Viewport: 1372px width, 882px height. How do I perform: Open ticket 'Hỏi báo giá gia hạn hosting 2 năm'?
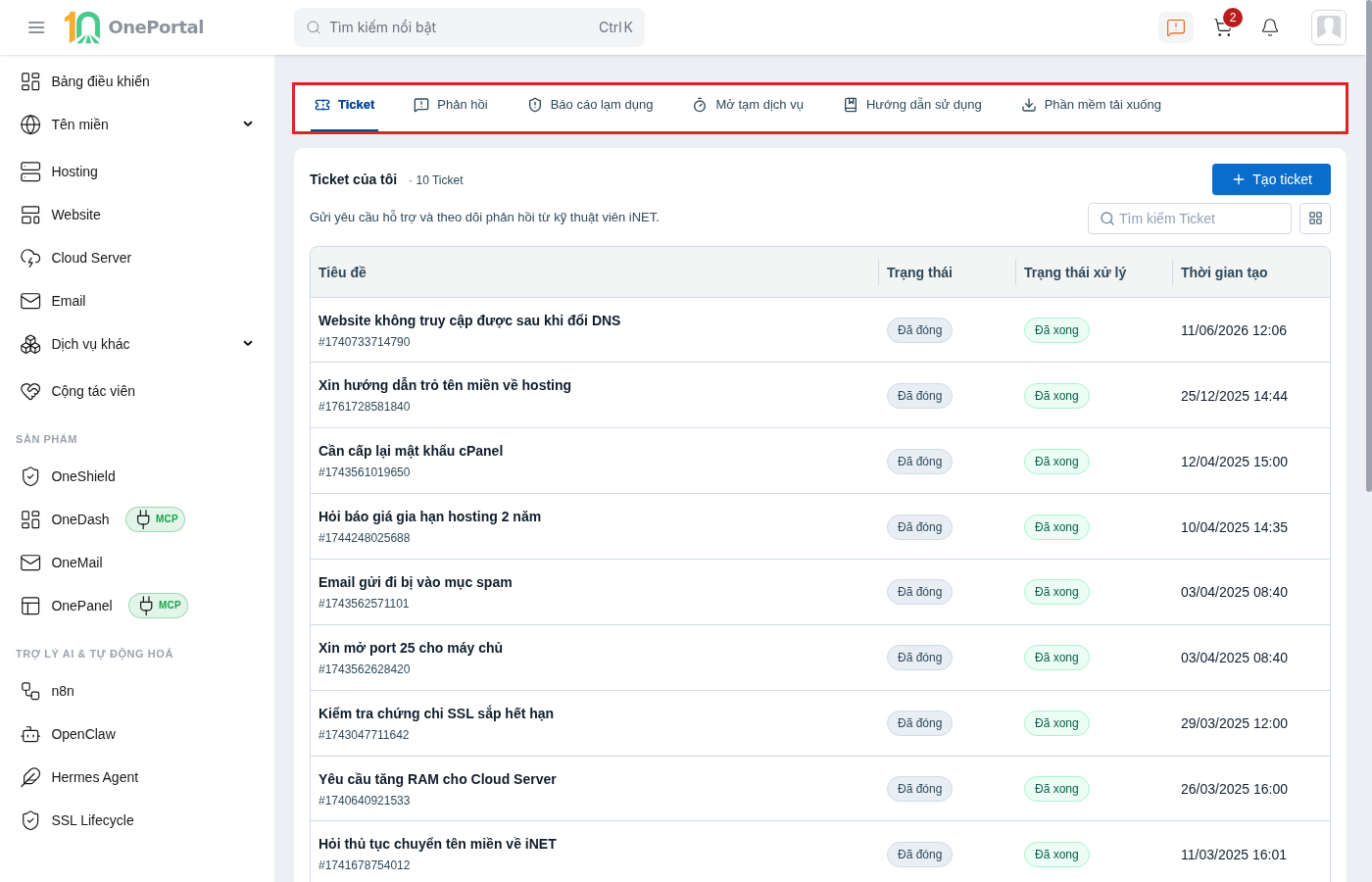tap(429, 516)
